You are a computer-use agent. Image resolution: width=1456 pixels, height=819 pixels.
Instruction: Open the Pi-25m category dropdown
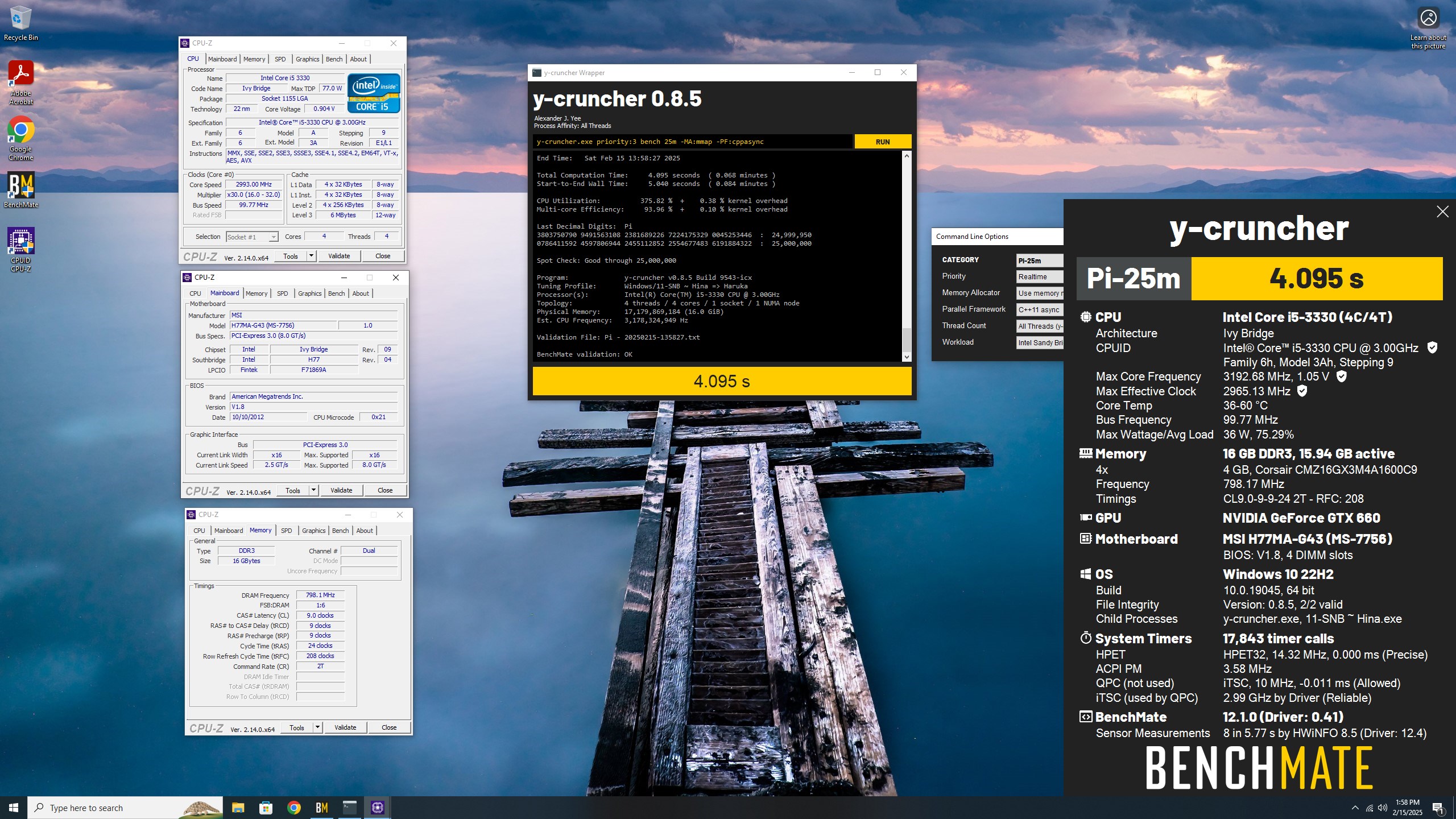coord(1040,260)
